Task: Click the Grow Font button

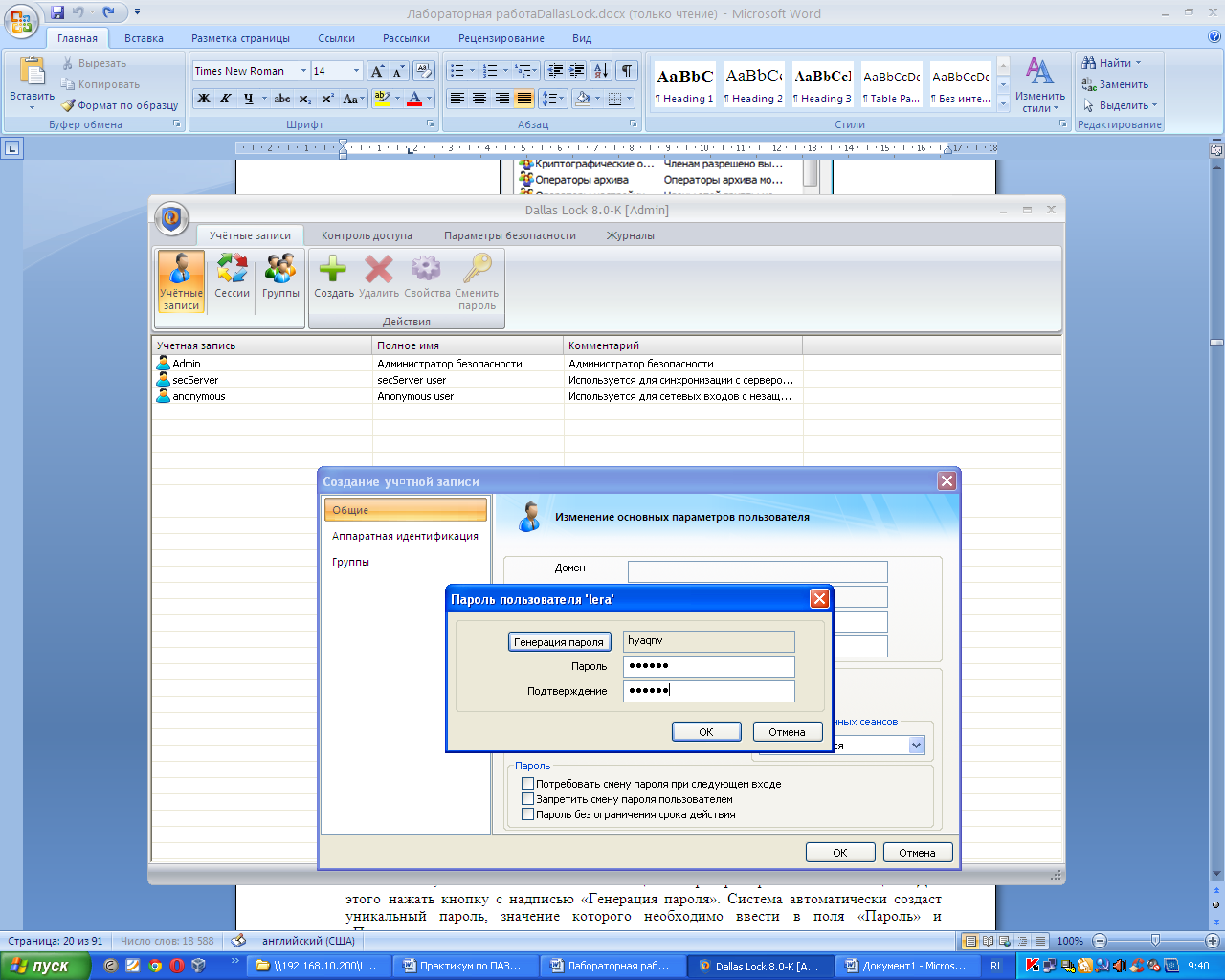Action: coord(377,71)
